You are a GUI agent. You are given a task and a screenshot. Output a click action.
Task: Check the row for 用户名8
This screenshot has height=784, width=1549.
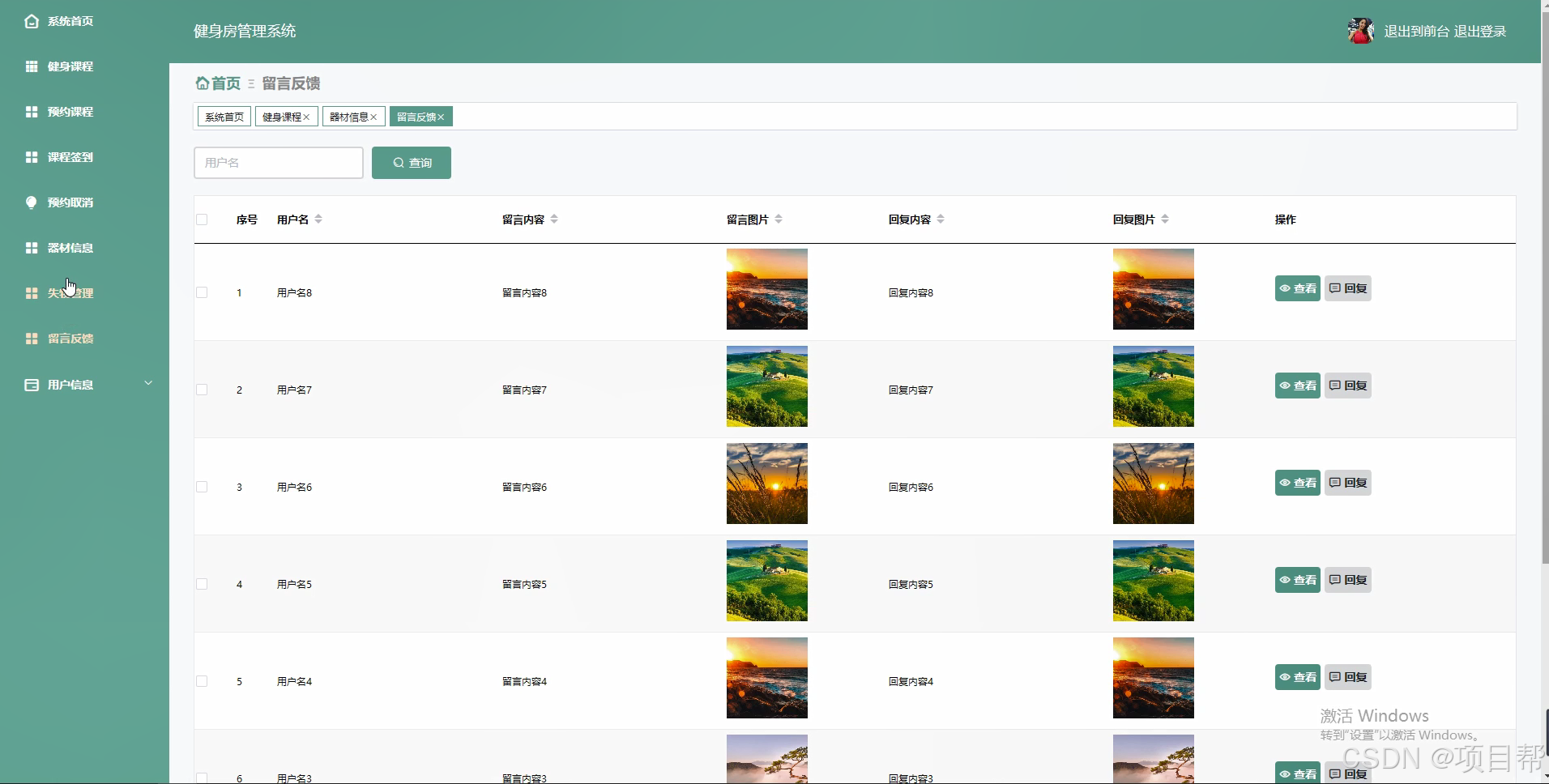click(x=202, y=292)
